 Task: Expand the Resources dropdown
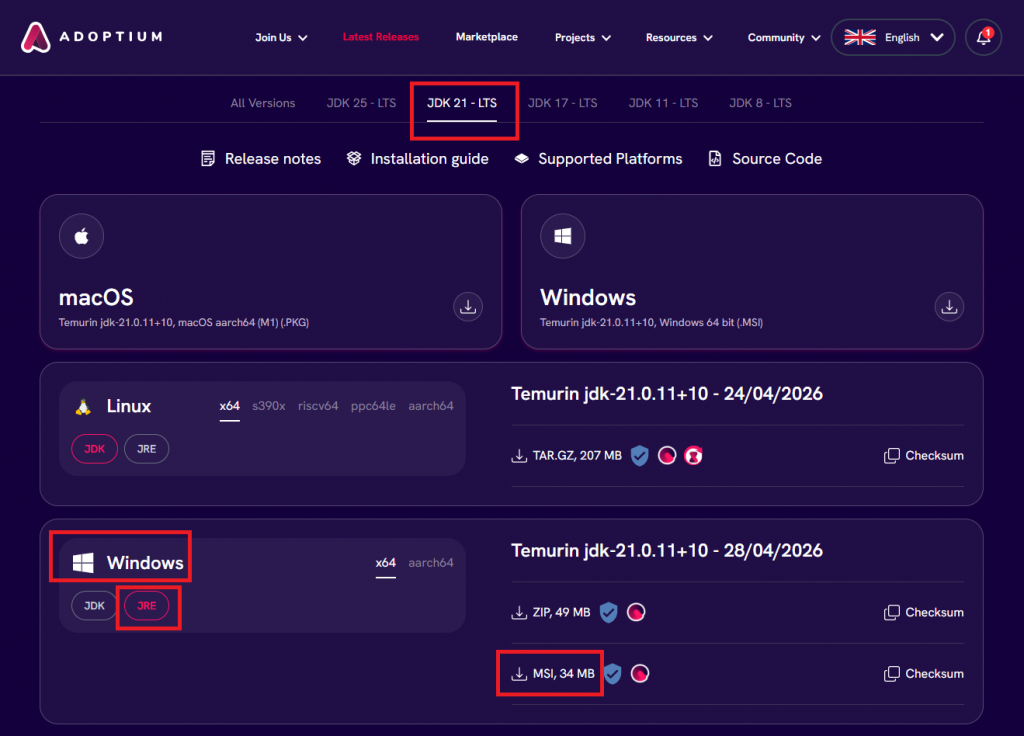point(679,38)
